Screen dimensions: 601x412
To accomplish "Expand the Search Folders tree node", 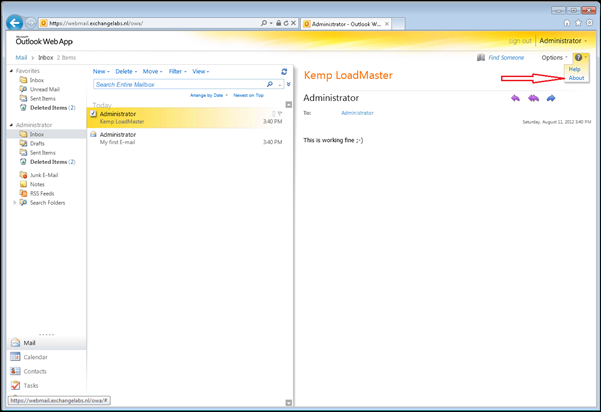I will pos(14,203).
